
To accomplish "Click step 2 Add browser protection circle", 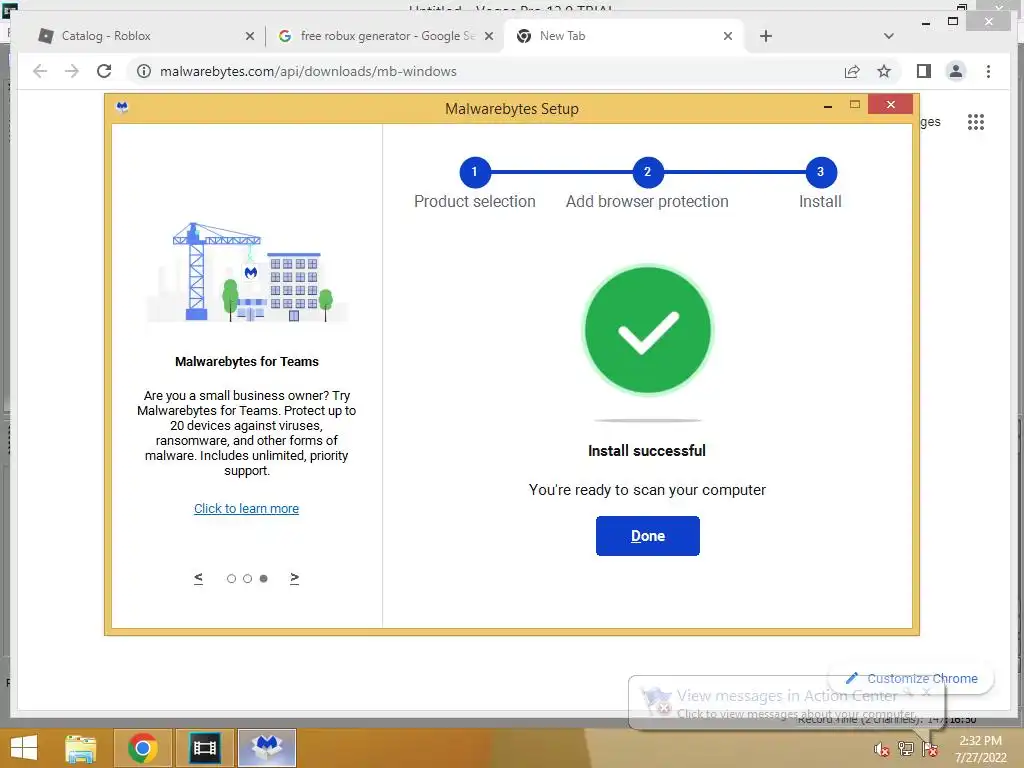I will click(648, 172).
